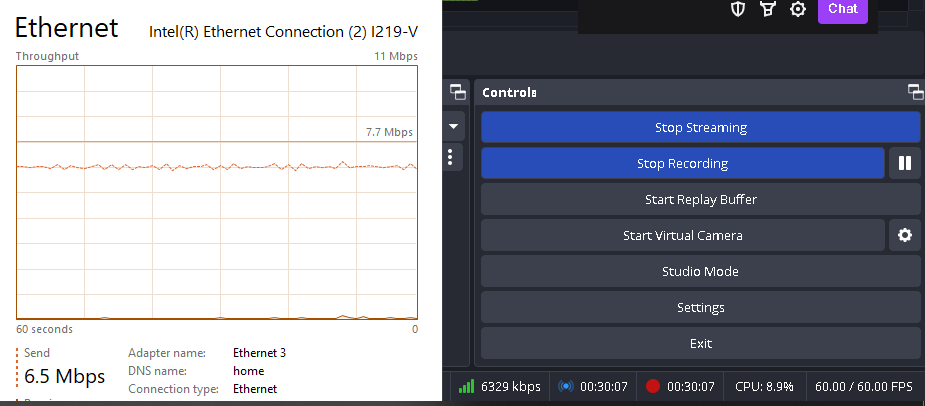Enable Studio Mode
The height and width of the screenshot is (406, 925).
click(701, 271)
